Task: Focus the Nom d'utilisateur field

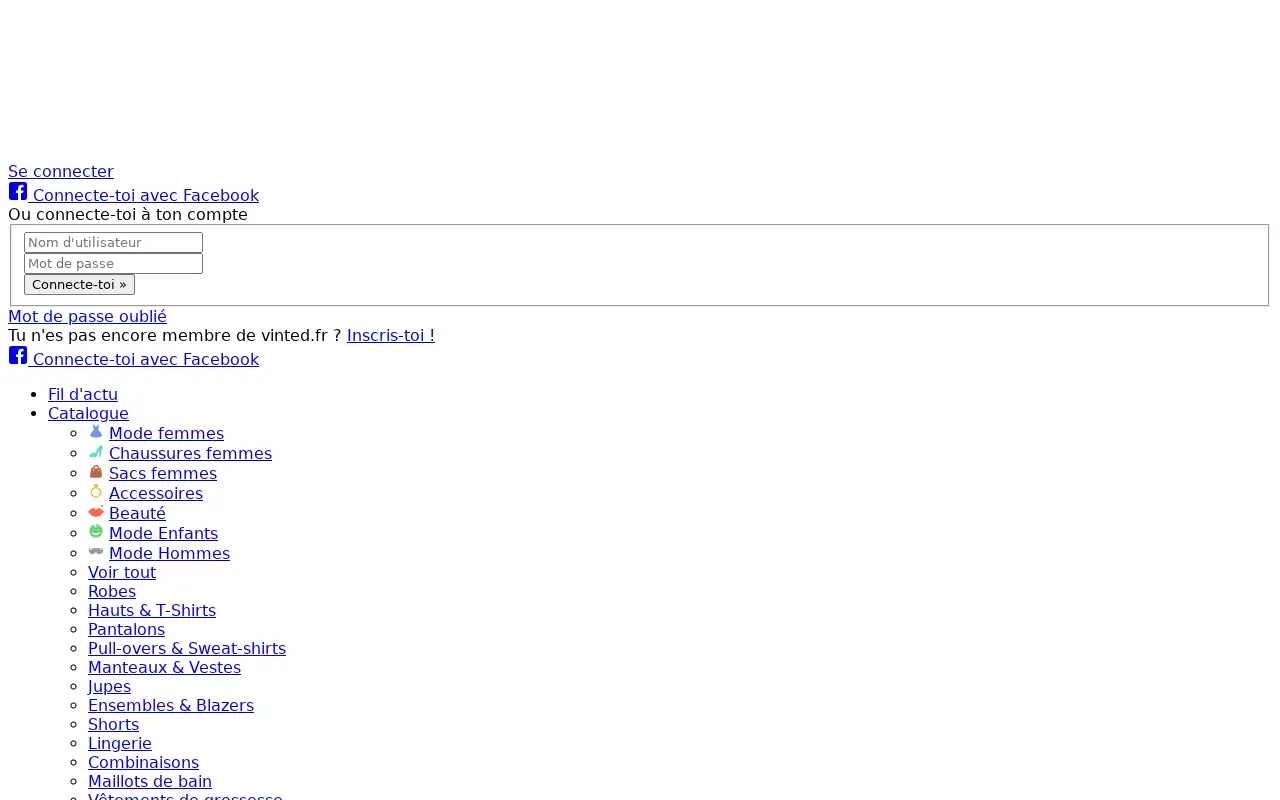Action: click(113, 243)
